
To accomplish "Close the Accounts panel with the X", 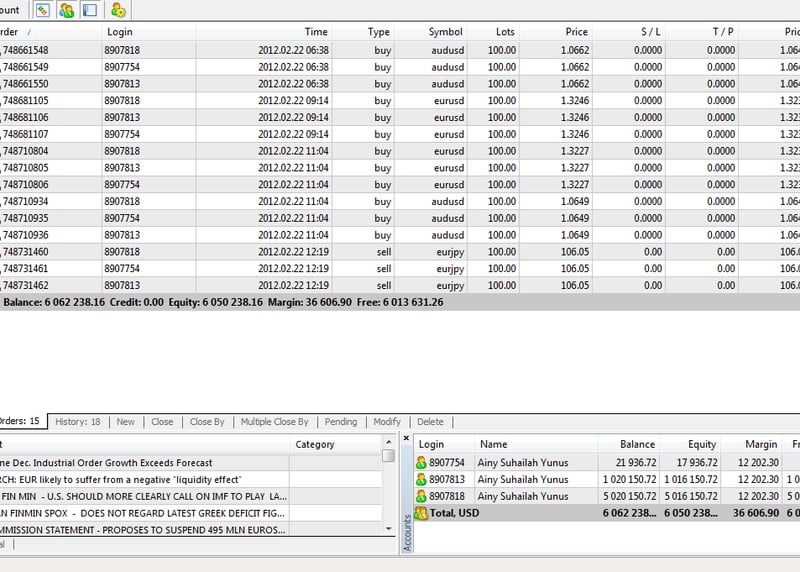I will pyautogui.click(x=406, y=439).
